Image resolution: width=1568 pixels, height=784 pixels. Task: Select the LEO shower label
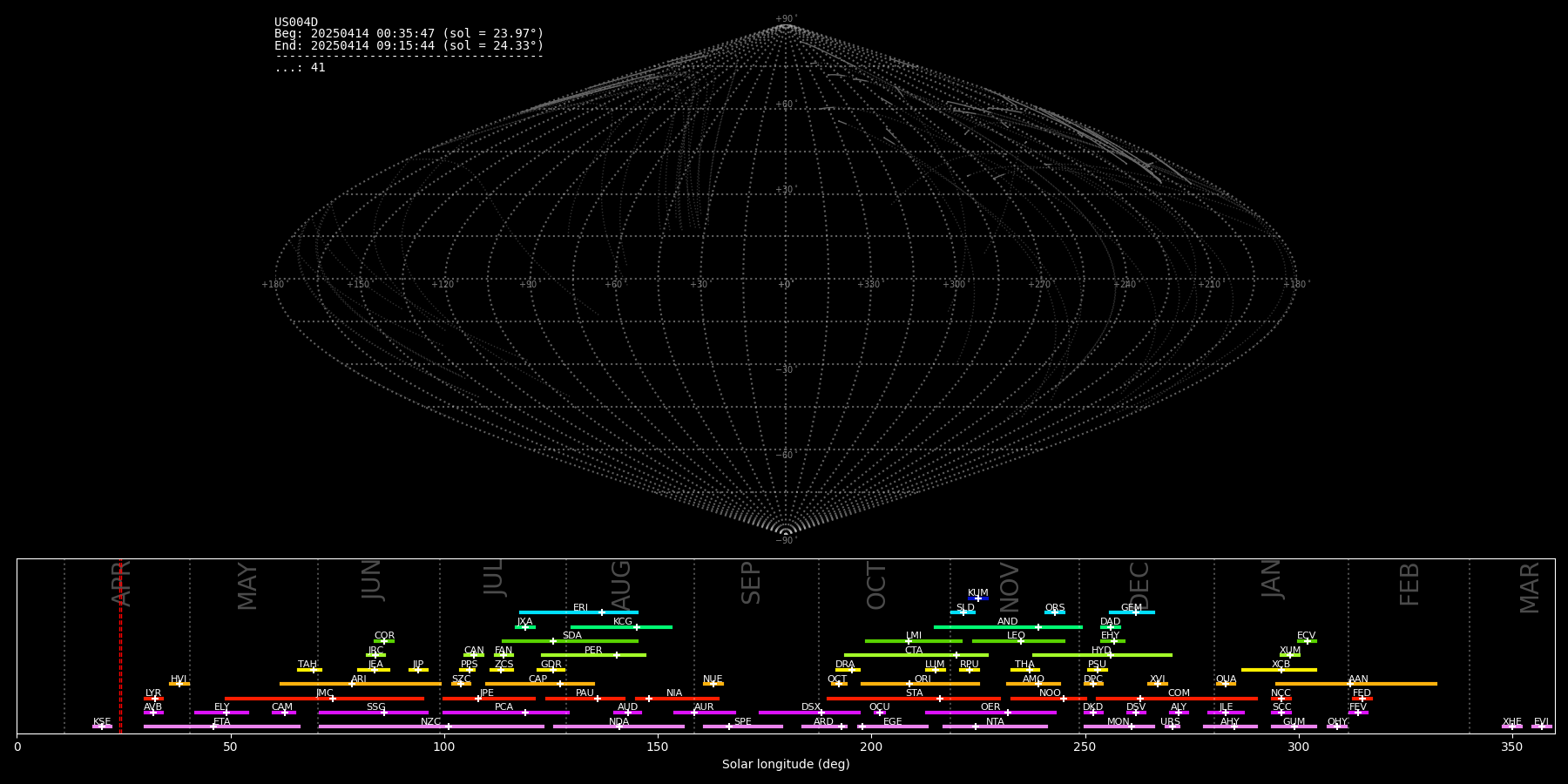click(x=1017, y=635)
